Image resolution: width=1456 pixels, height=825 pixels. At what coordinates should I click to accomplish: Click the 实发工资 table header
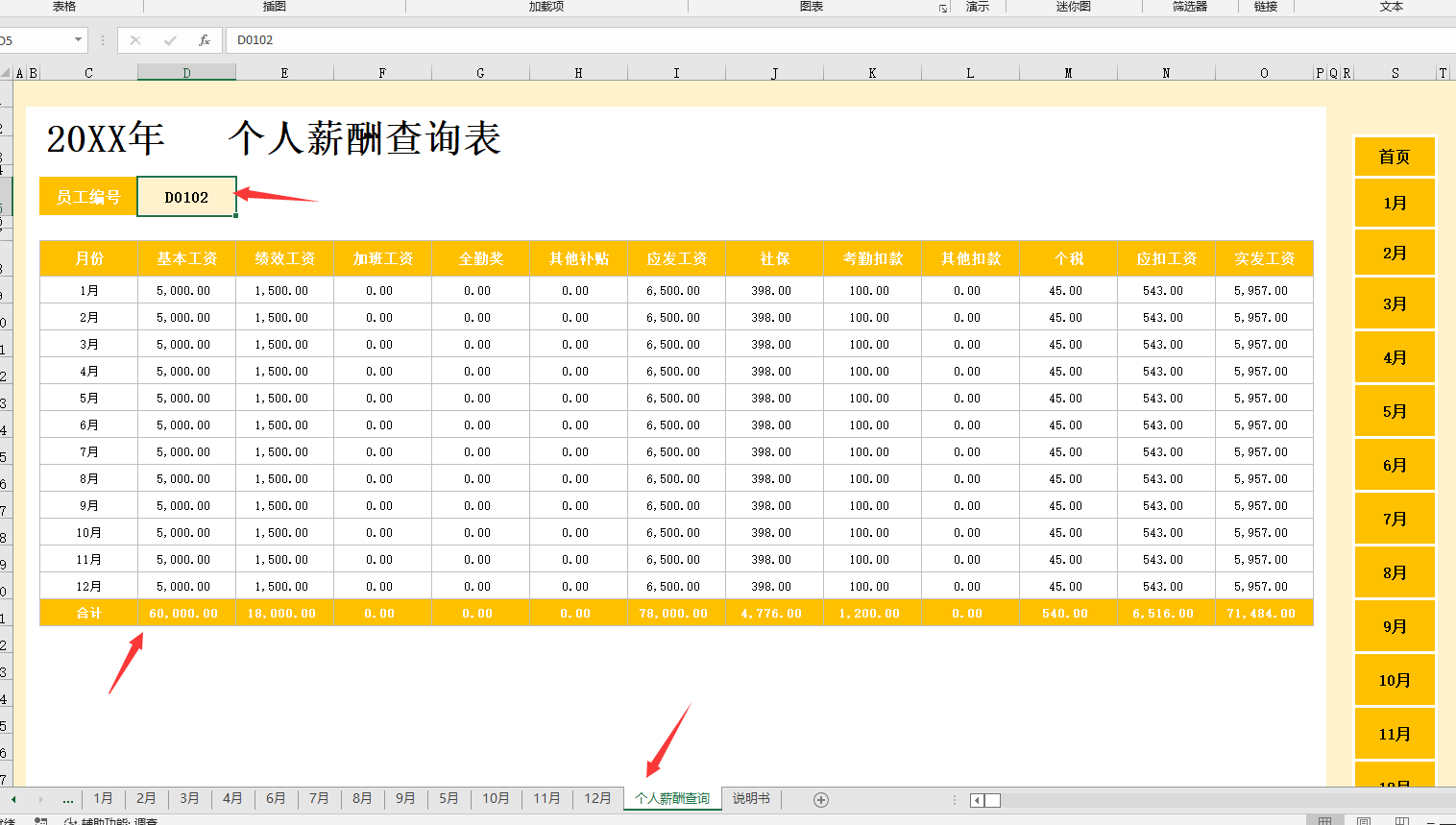(x=1265, y=258)
